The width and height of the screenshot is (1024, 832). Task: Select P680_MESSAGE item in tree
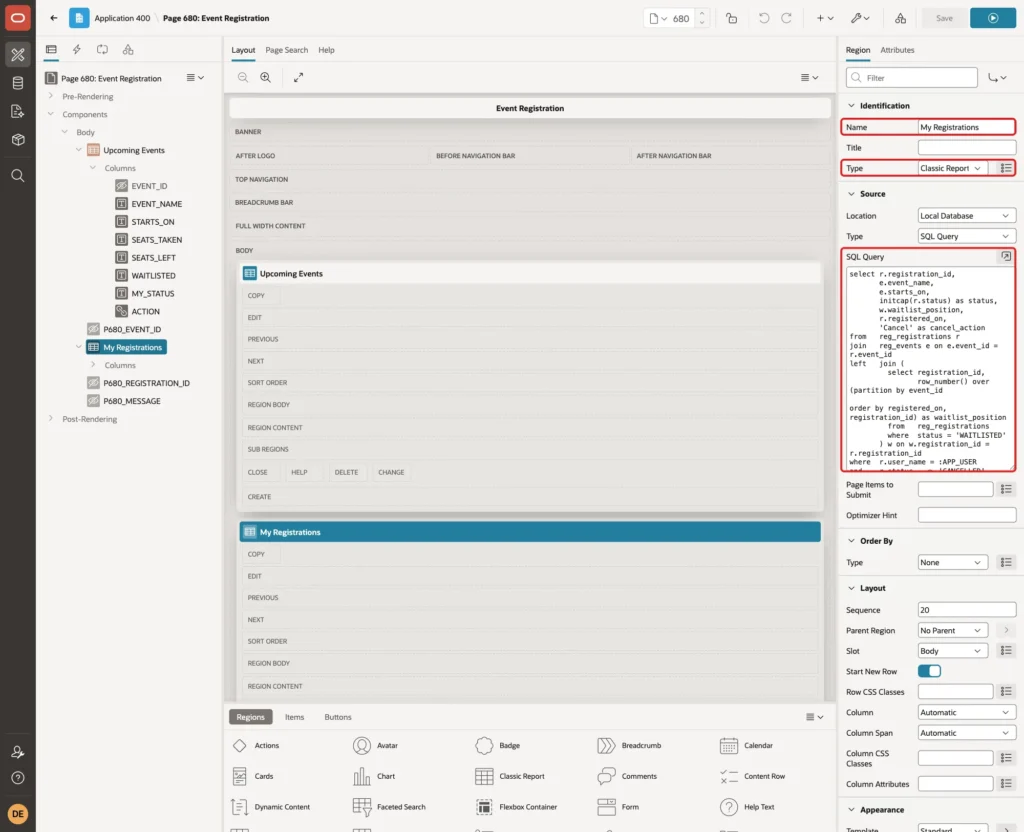(131, 401)
